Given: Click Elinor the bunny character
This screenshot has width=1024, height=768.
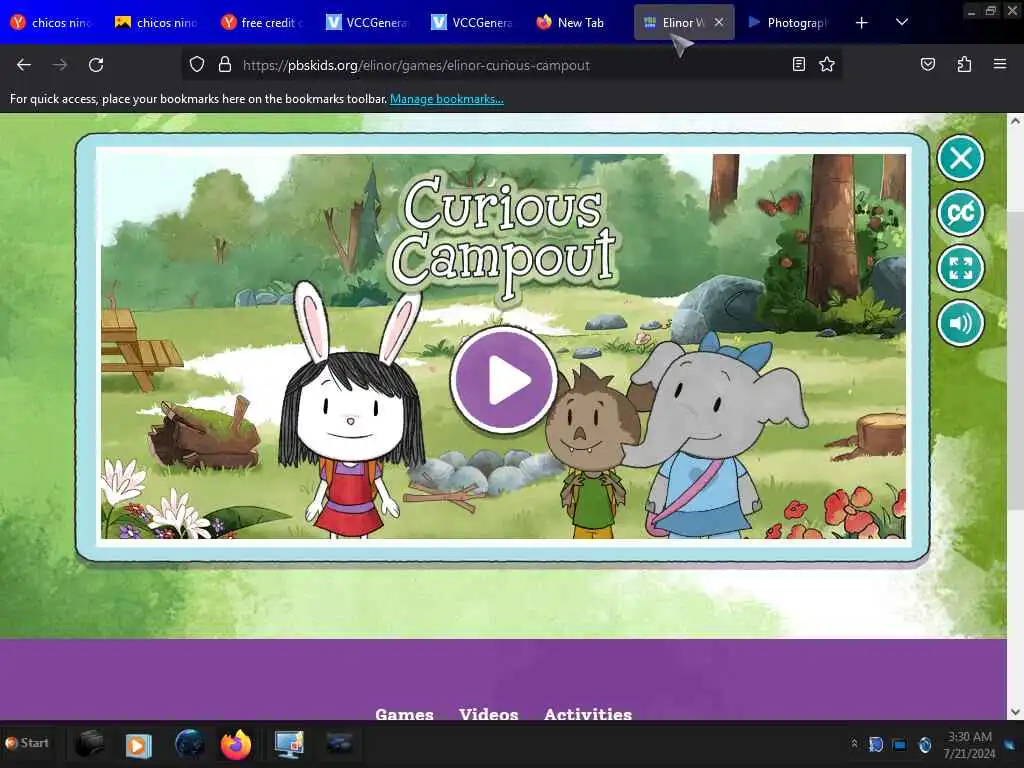Looking at the screenshot, I should click(x=351, y=411).
